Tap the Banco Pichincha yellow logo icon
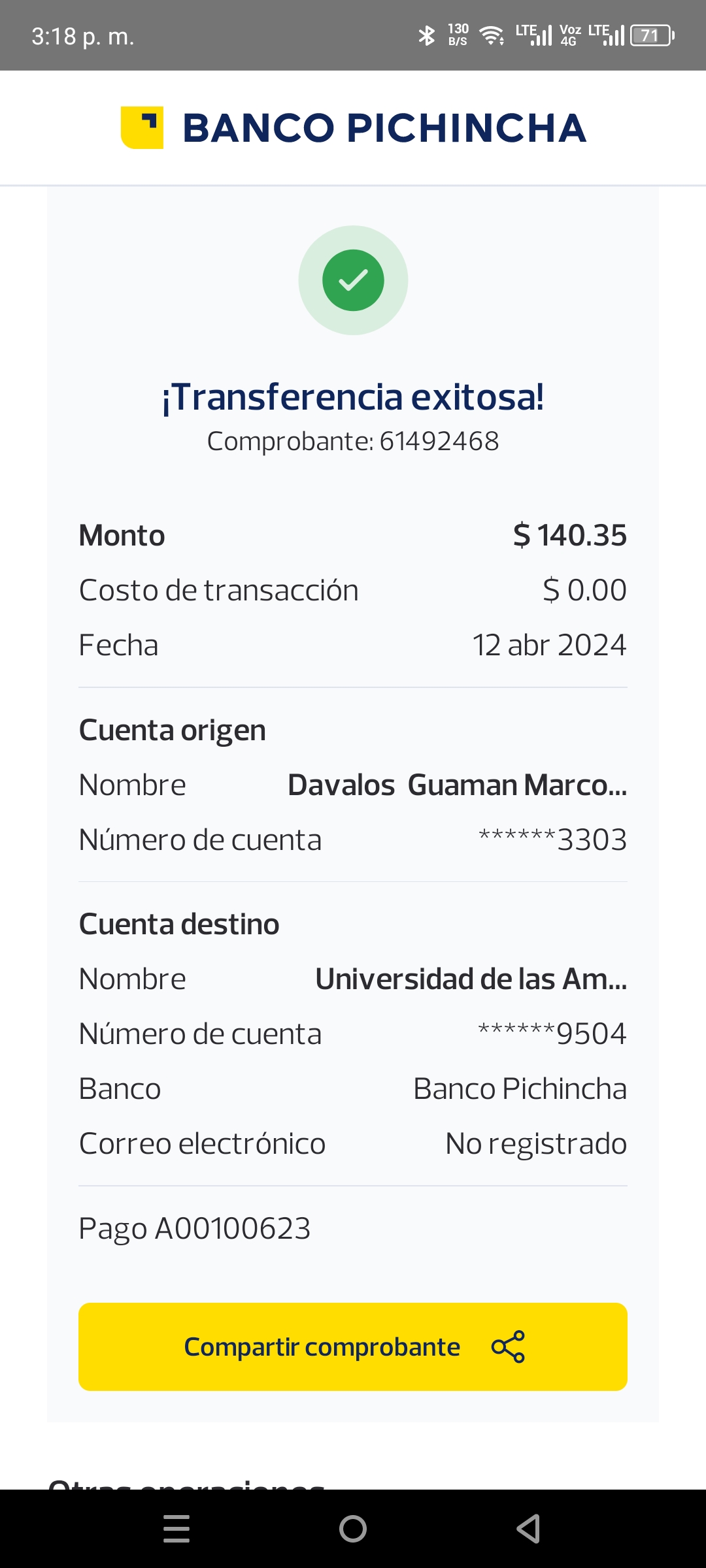The width and height of the screenshot is (706, 1568). point(142,127)
